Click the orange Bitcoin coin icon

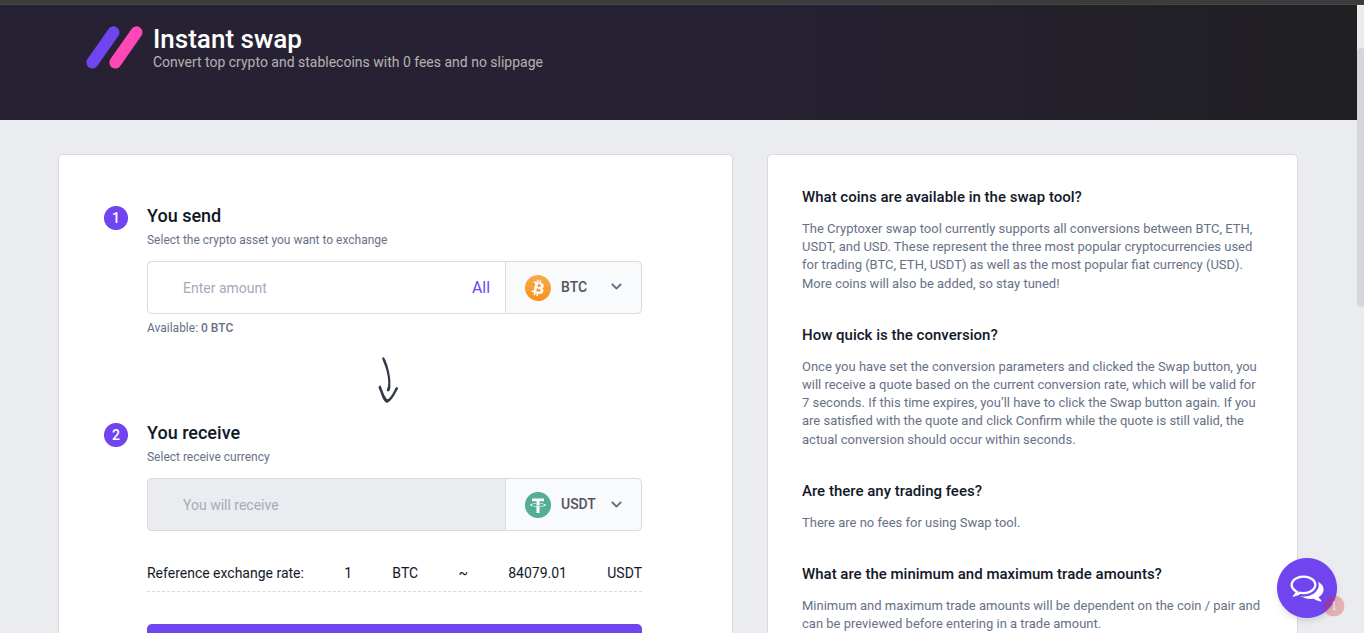pyautogui.click(x=538, y=288)
